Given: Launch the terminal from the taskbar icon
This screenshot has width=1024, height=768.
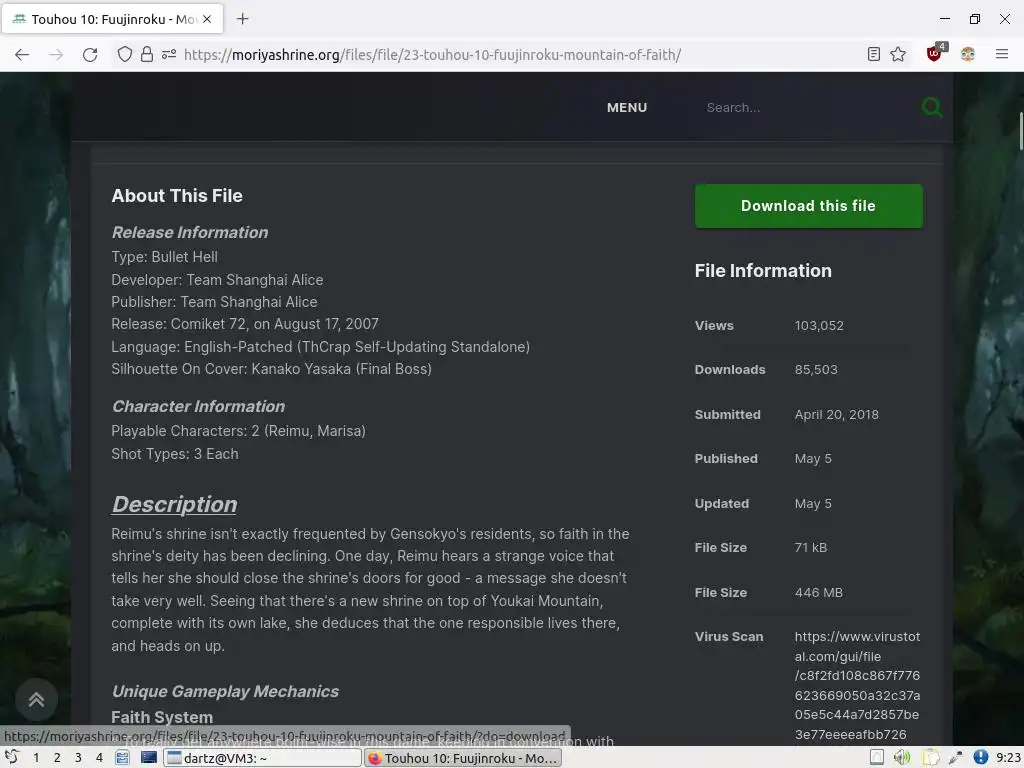Looking at the screenshot, I should click(149, 758).
